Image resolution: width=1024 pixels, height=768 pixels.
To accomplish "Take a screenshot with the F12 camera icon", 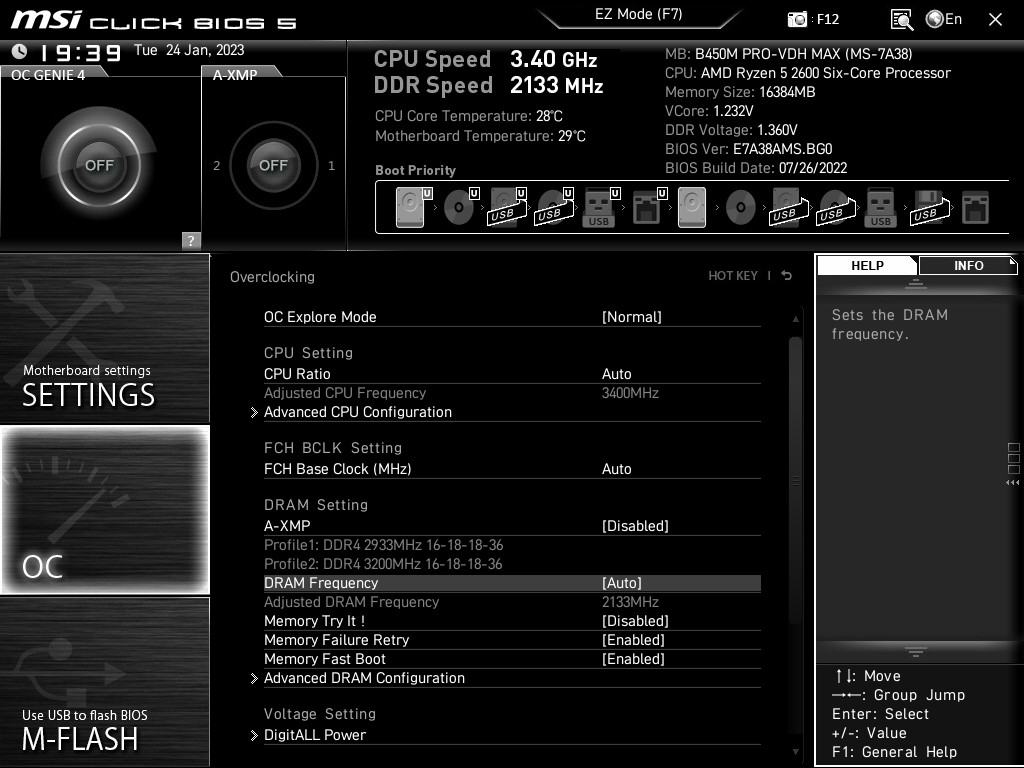I will coord(797,20).
